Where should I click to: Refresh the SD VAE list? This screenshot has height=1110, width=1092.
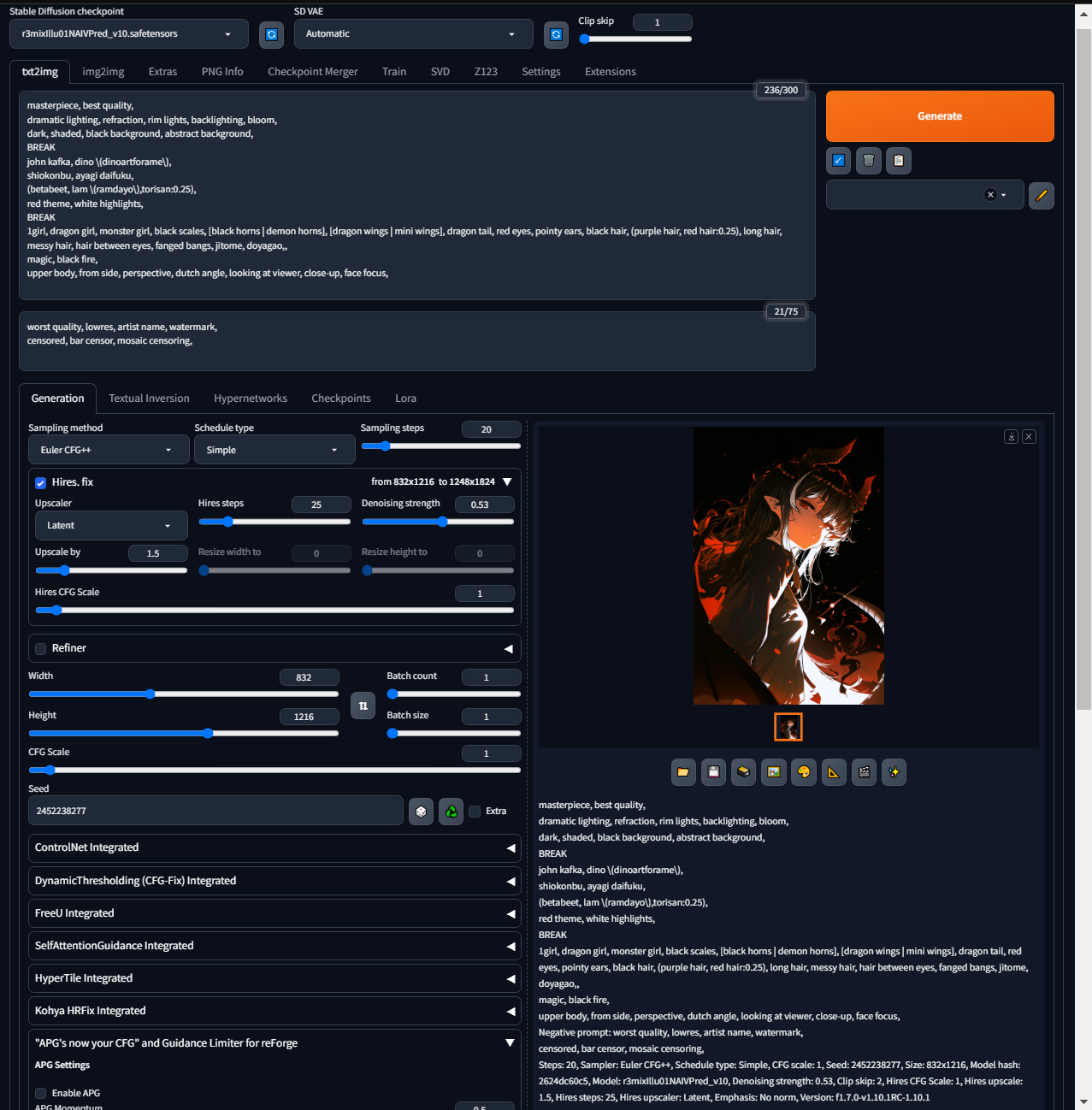click(556, 34)
